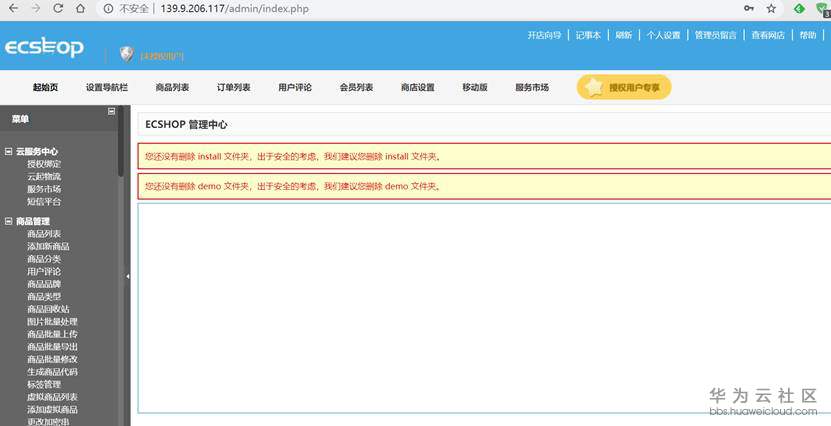Click the 授权用户专享 yellow button

point(624,87)
